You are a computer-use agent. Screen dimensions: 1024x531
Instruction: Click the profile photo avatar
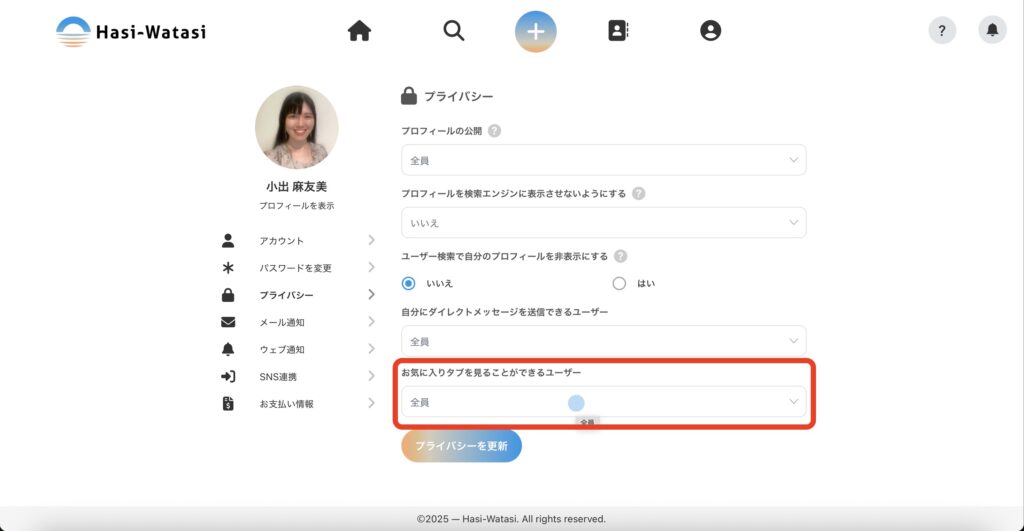[x=296, y=127]
